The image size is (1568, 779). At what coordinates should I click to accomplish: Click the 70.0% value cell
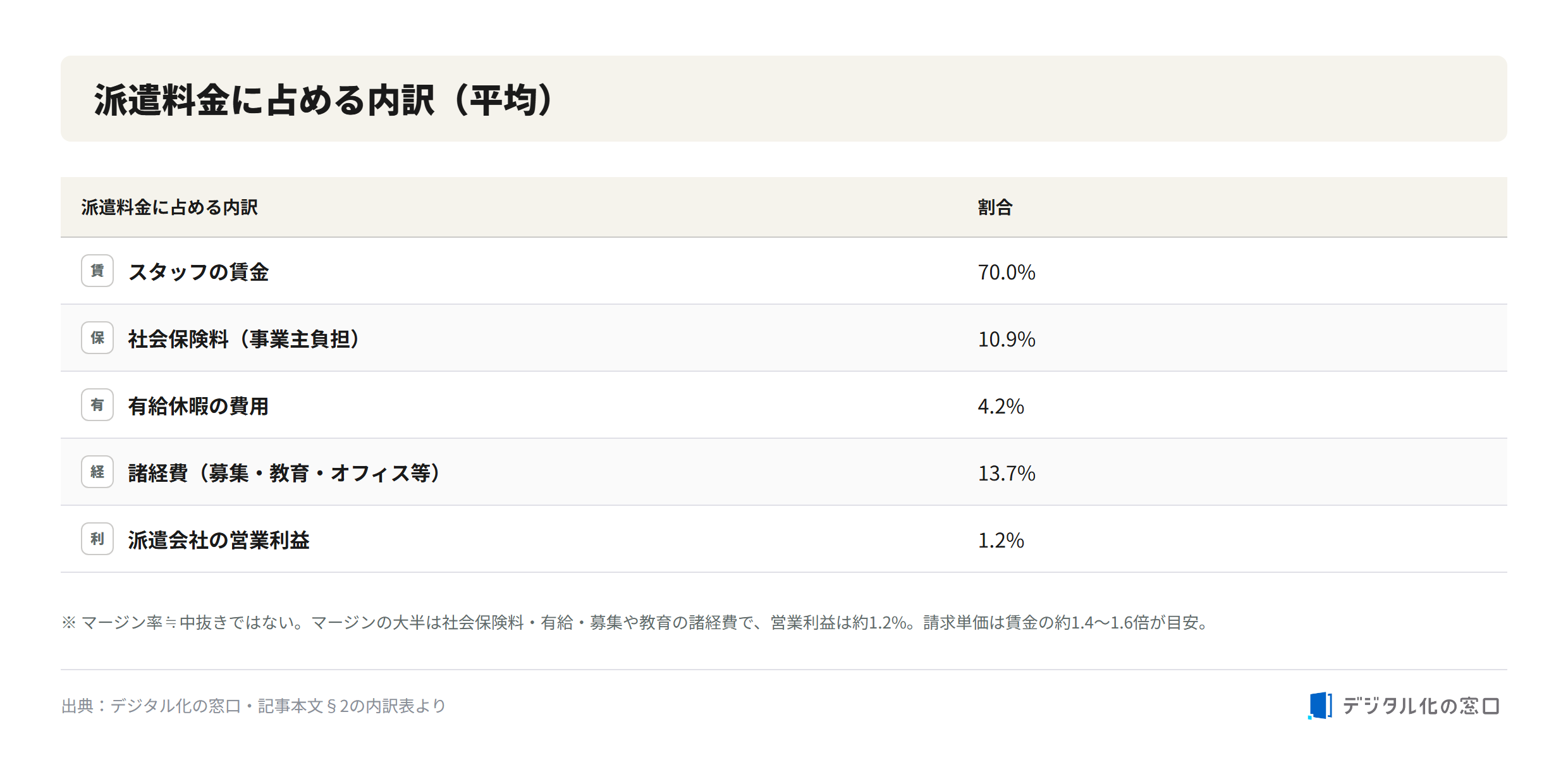pyautogui.click(x=1007, y=272)
